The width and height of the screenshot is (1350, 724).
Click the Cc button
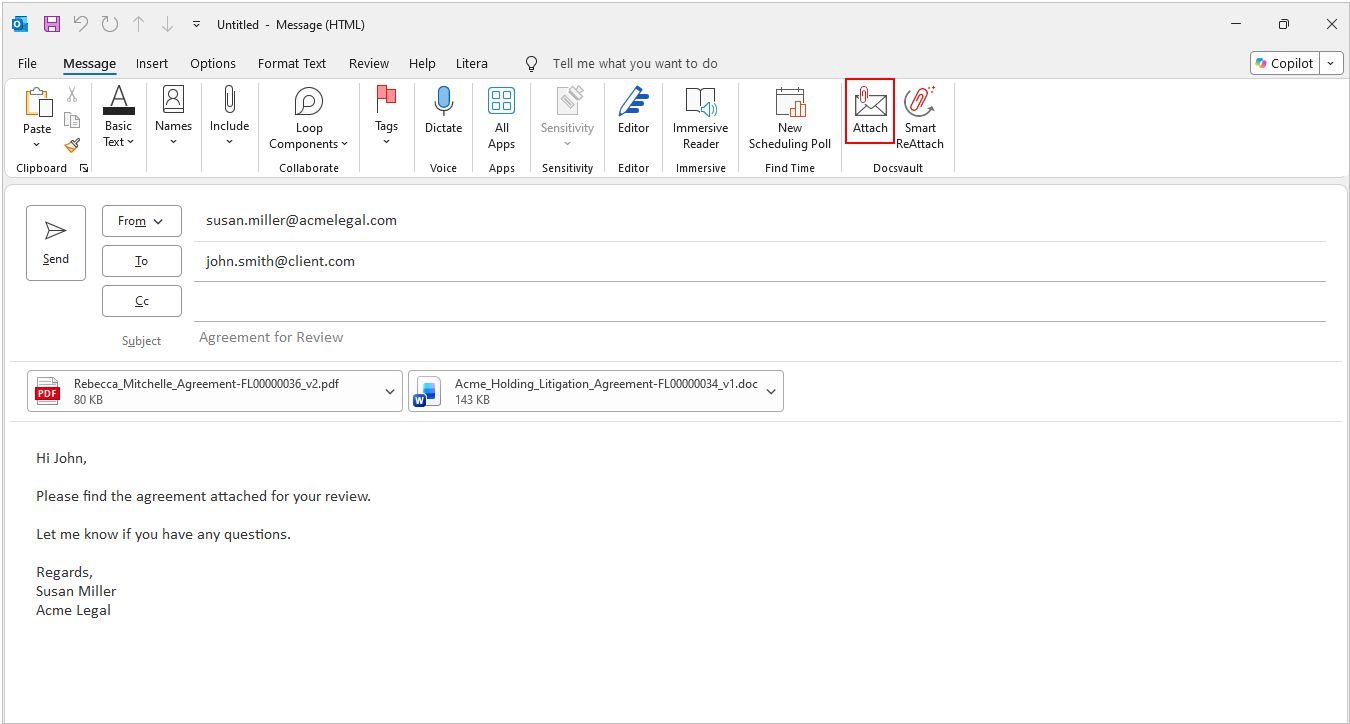point(142,301)
